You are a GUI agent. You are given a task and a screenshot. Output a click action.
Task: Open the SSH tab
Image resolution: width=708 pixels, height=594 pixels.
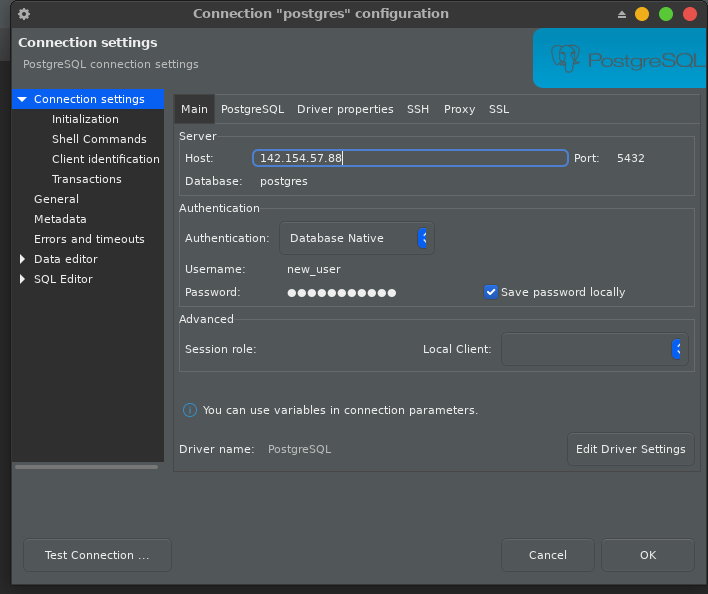pyautogui.click(x=418, y=109)
